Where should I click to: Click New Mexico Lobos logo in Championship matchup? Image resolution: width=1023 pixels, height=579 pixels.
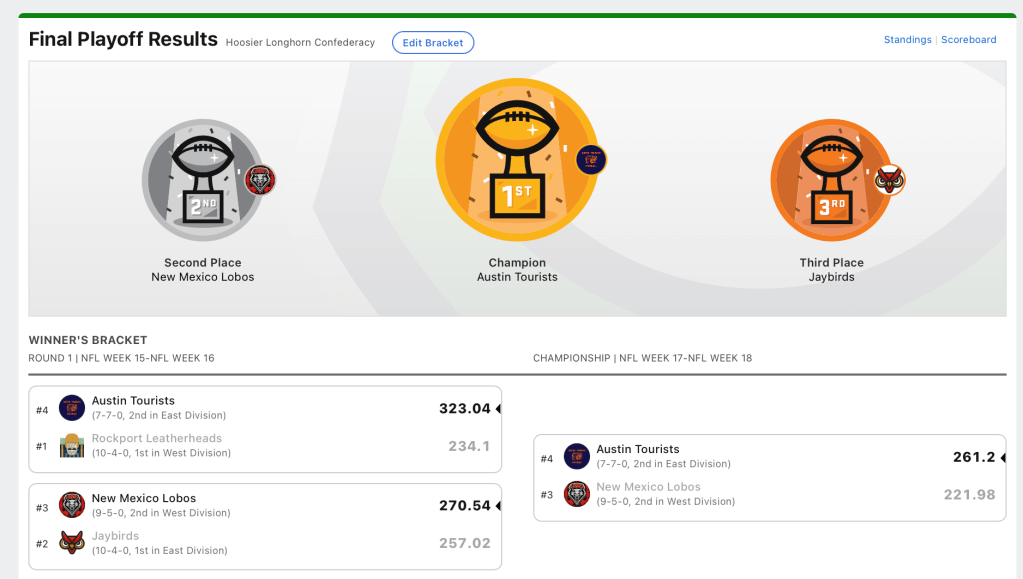[577, 494]
